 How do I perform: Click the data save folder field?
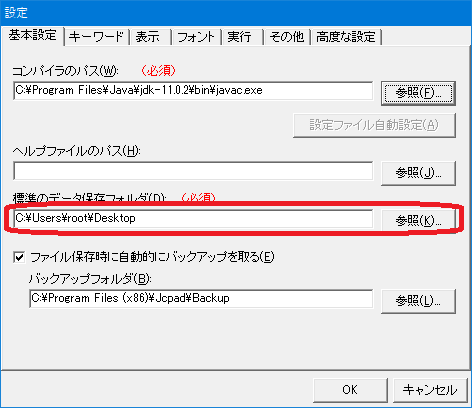[x=193, y=219]
